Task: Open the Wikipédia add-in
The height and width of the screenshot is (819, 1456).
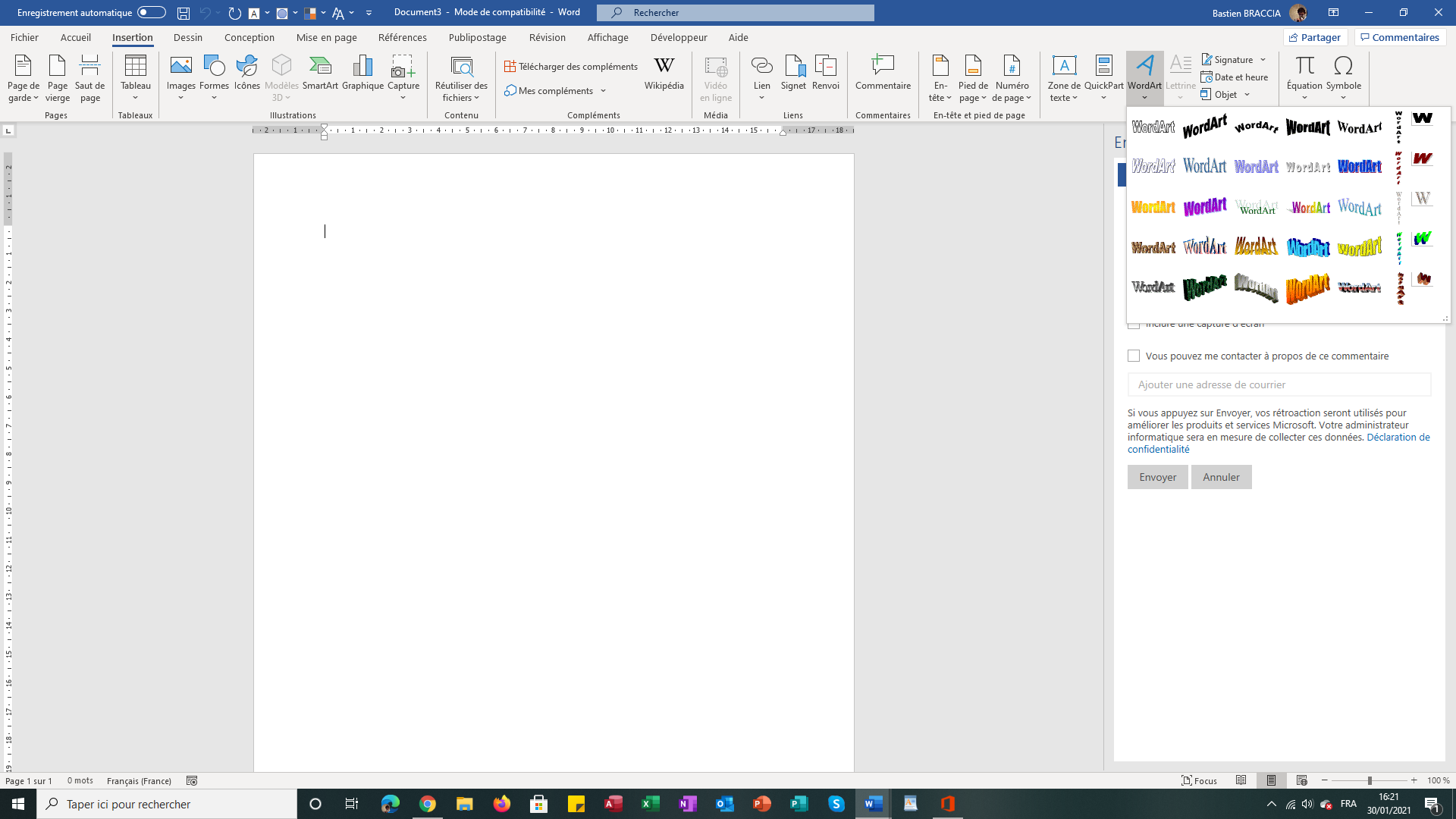Action: [664, 74]
